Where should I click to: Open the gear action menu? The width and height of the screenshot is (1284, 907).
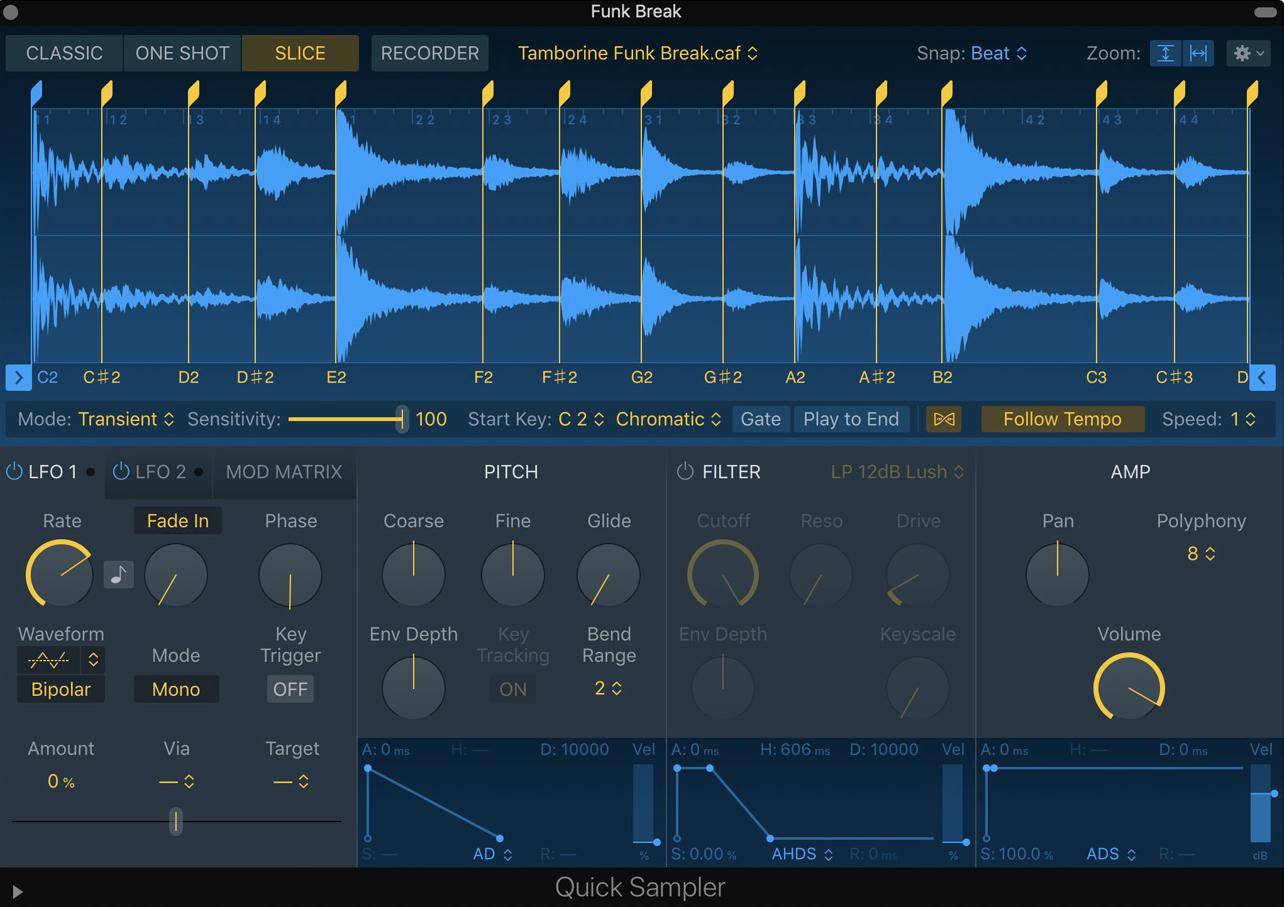pos(1249,53)
